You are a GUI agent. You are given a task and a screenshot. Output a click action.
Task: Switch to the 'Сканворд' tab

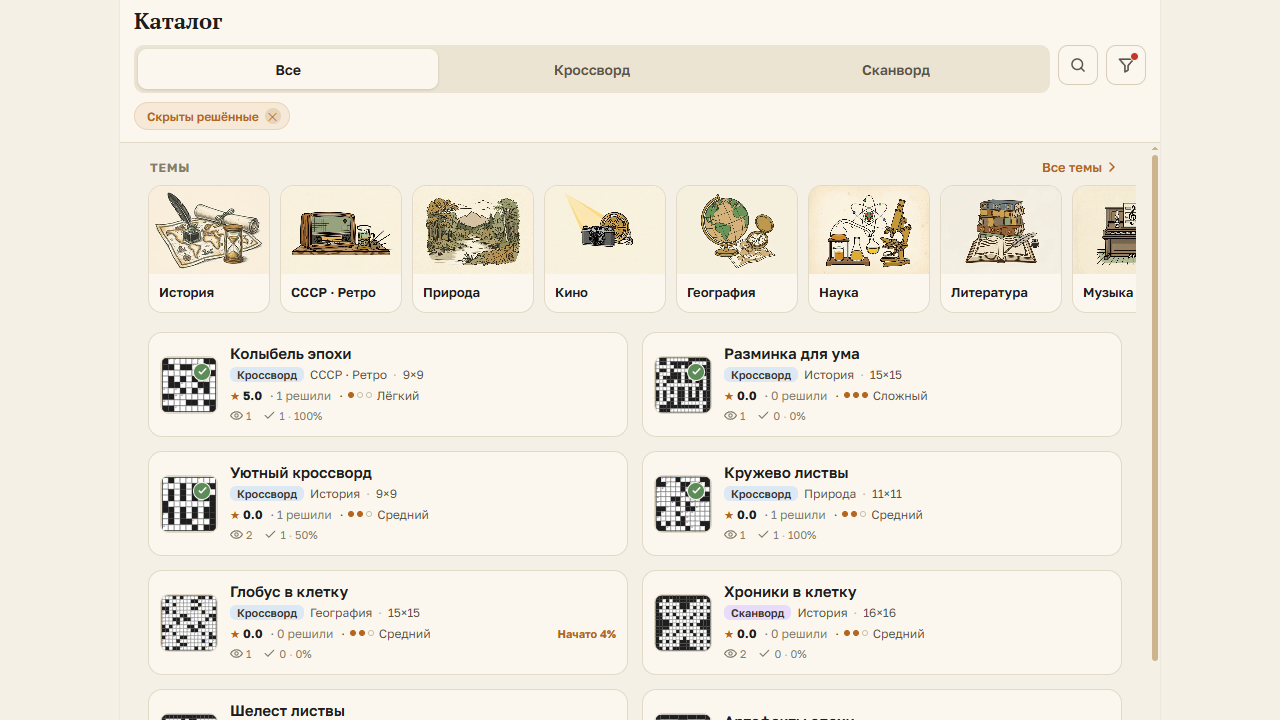[x=896, y=70]
